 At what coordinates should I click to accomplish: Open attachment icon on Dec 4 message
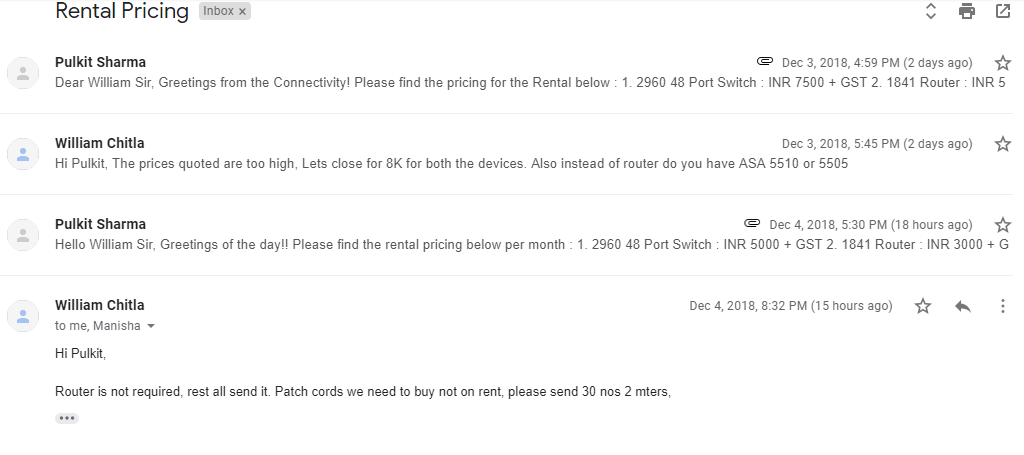tap(753, 224)
